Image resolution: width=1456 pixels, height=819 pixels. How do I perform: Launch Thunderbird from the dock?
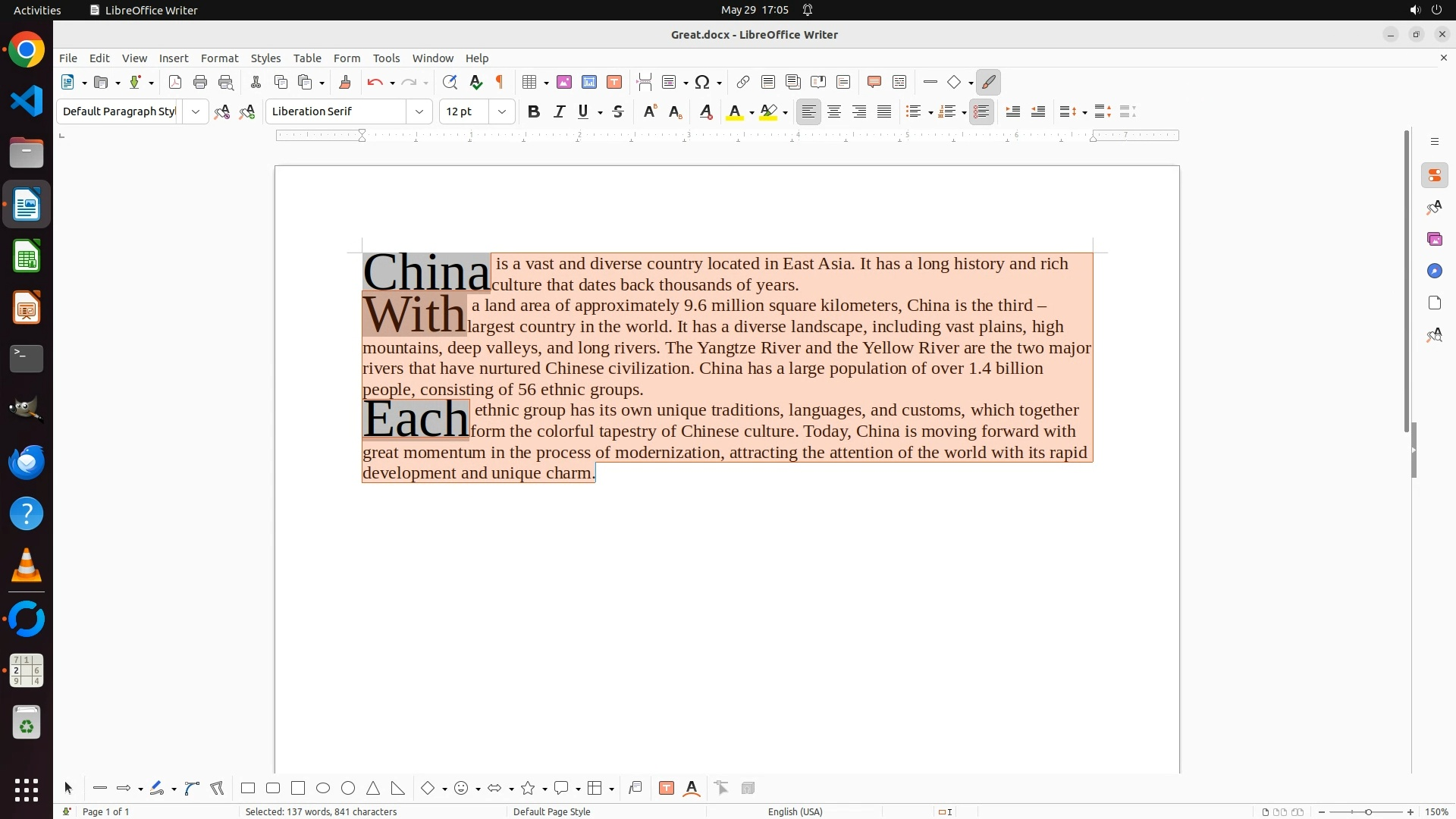(x=27, y=462)
